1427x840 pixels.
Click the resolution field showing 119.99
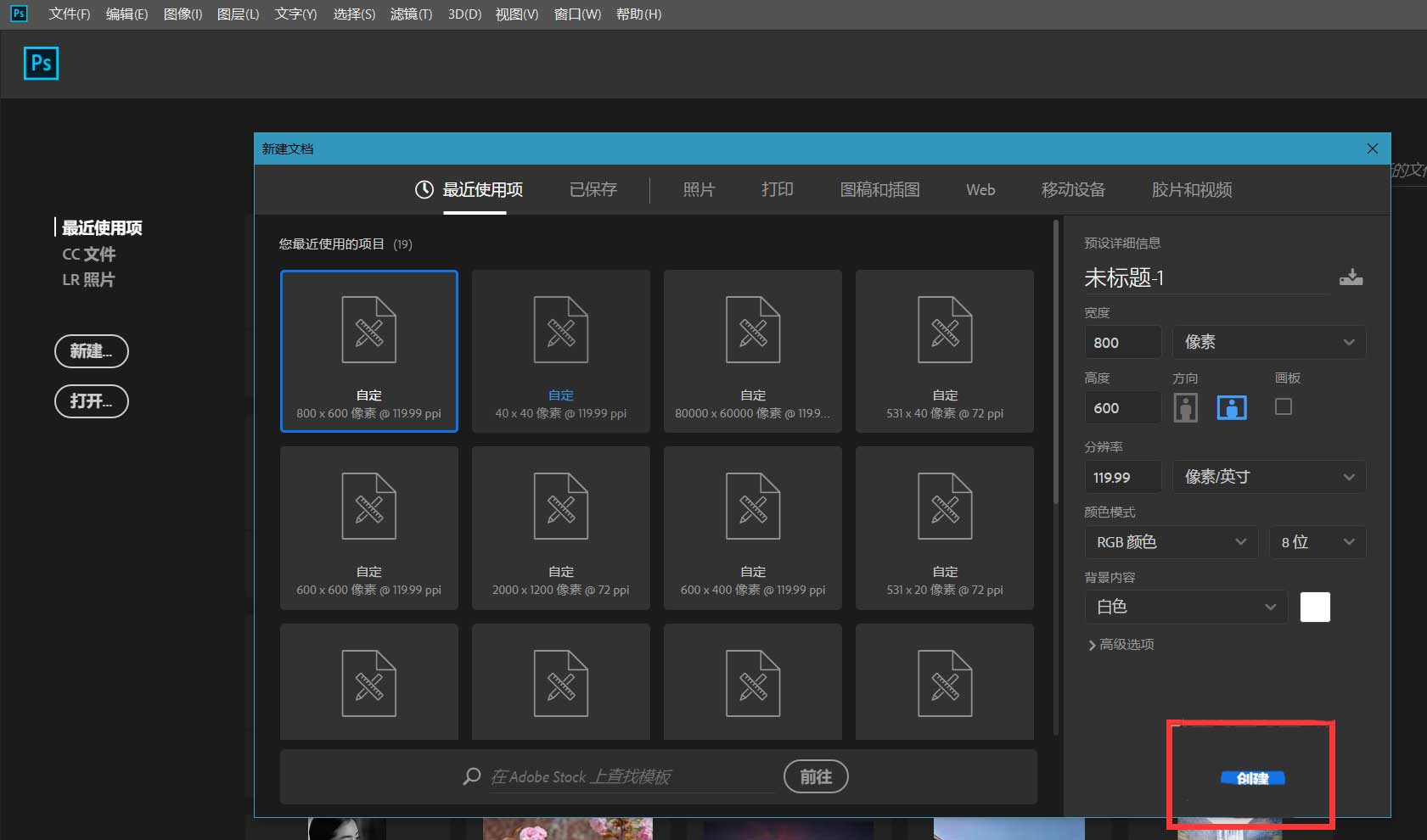(x=1123, y=477)
